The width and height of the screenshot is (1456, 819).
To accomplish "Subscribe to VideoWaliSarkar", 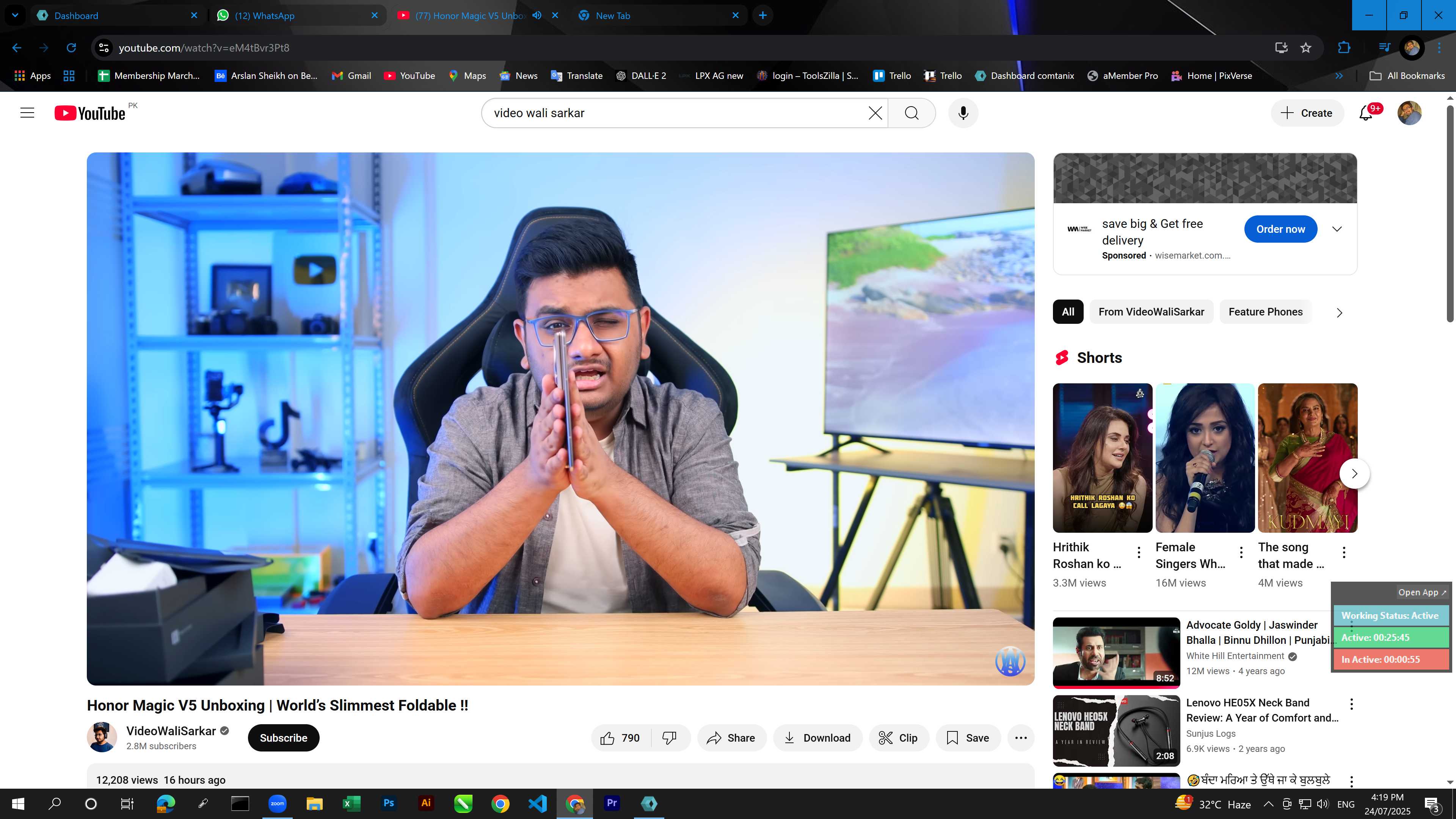I will [x=283, y=737].
